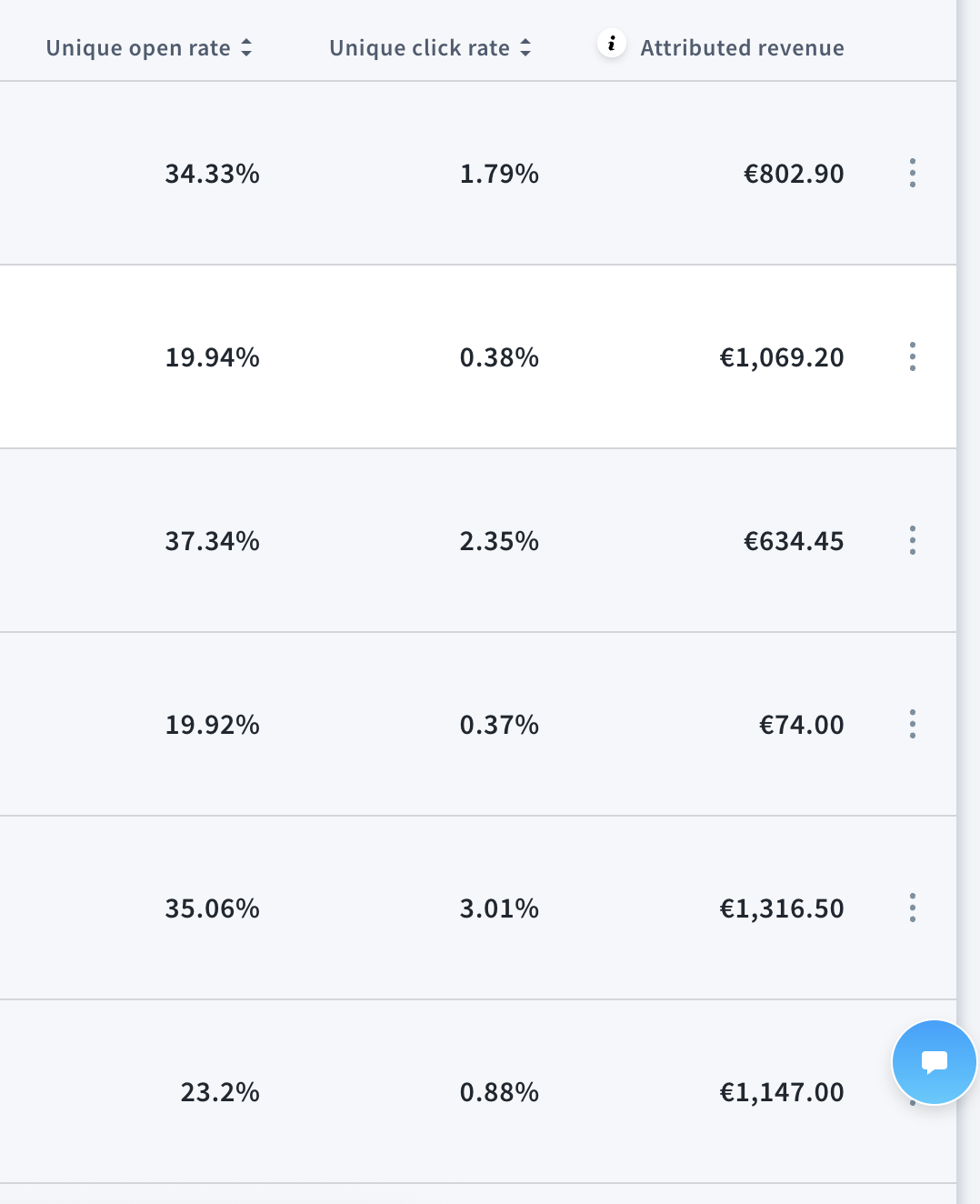This screenshot has width=980, height=1204.
Task: Click the Unique open rate column header
Action: [138, 48]
